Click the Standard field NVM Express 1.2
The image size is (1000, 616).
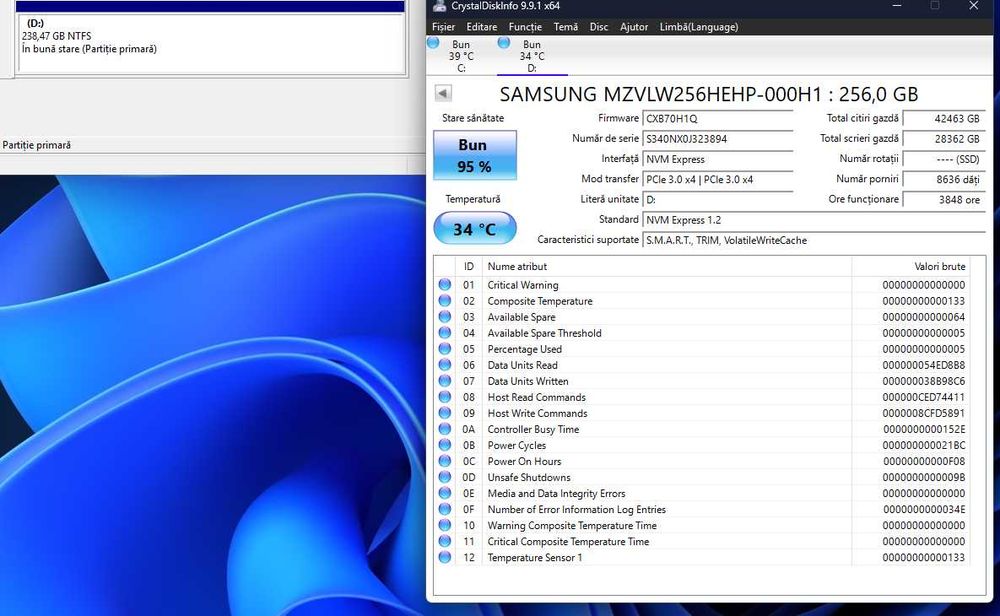pyautogui.click(x=814, y=220)
